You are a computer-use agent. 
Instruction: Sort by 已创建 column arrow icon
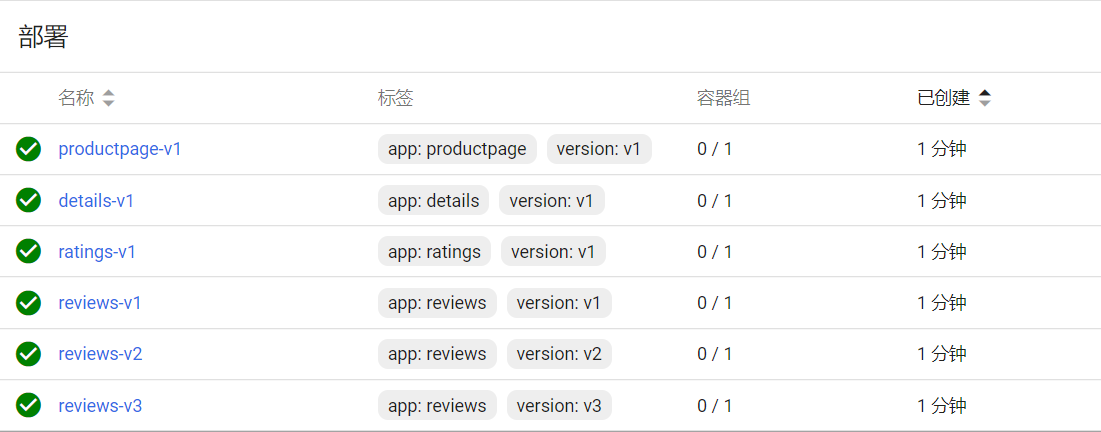point(985,98)
